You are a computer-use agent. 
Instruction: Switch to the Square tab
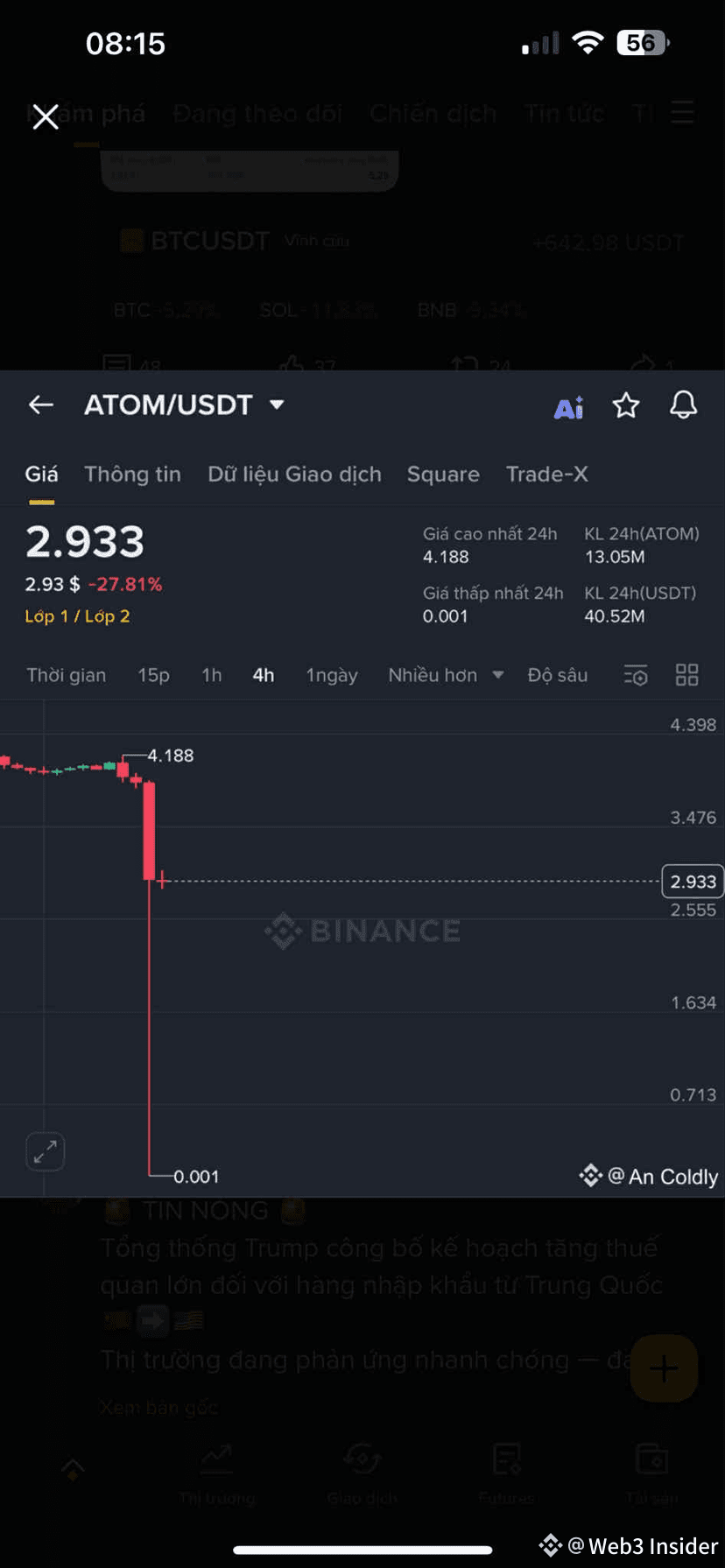click(x=443, y=475)
